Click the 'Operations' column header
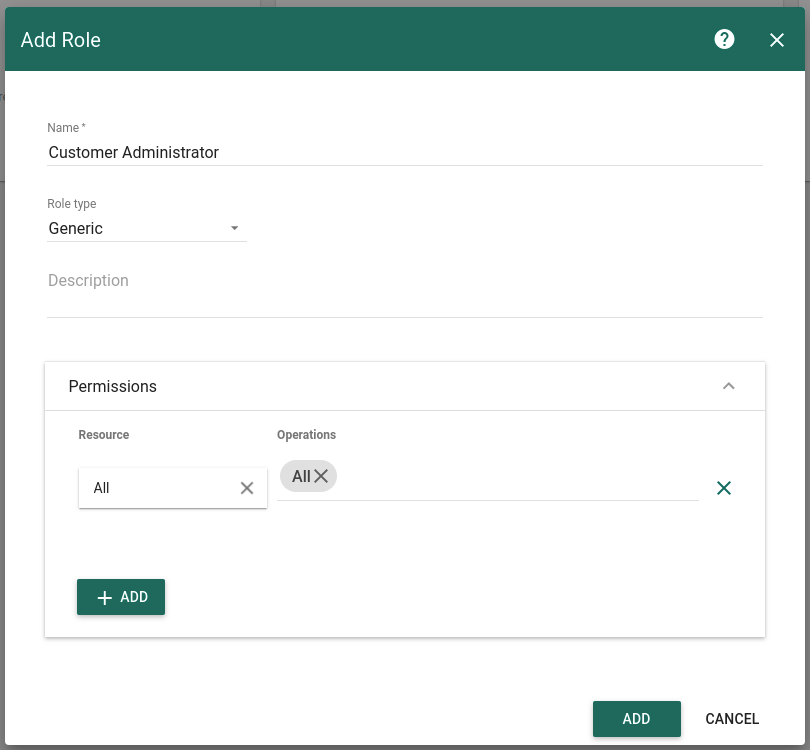Screen dimensions: 810x750 click(306, 435)
